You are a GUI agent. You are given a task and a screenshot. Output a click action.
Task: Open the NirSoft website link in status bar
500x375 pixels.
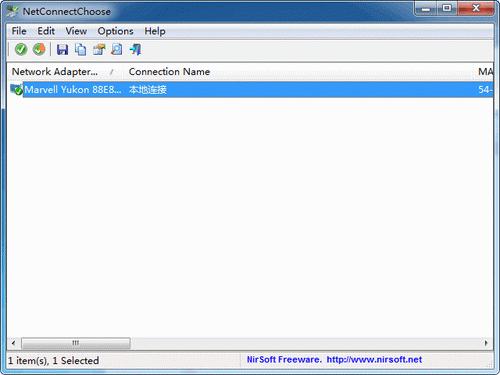(374, 359)
